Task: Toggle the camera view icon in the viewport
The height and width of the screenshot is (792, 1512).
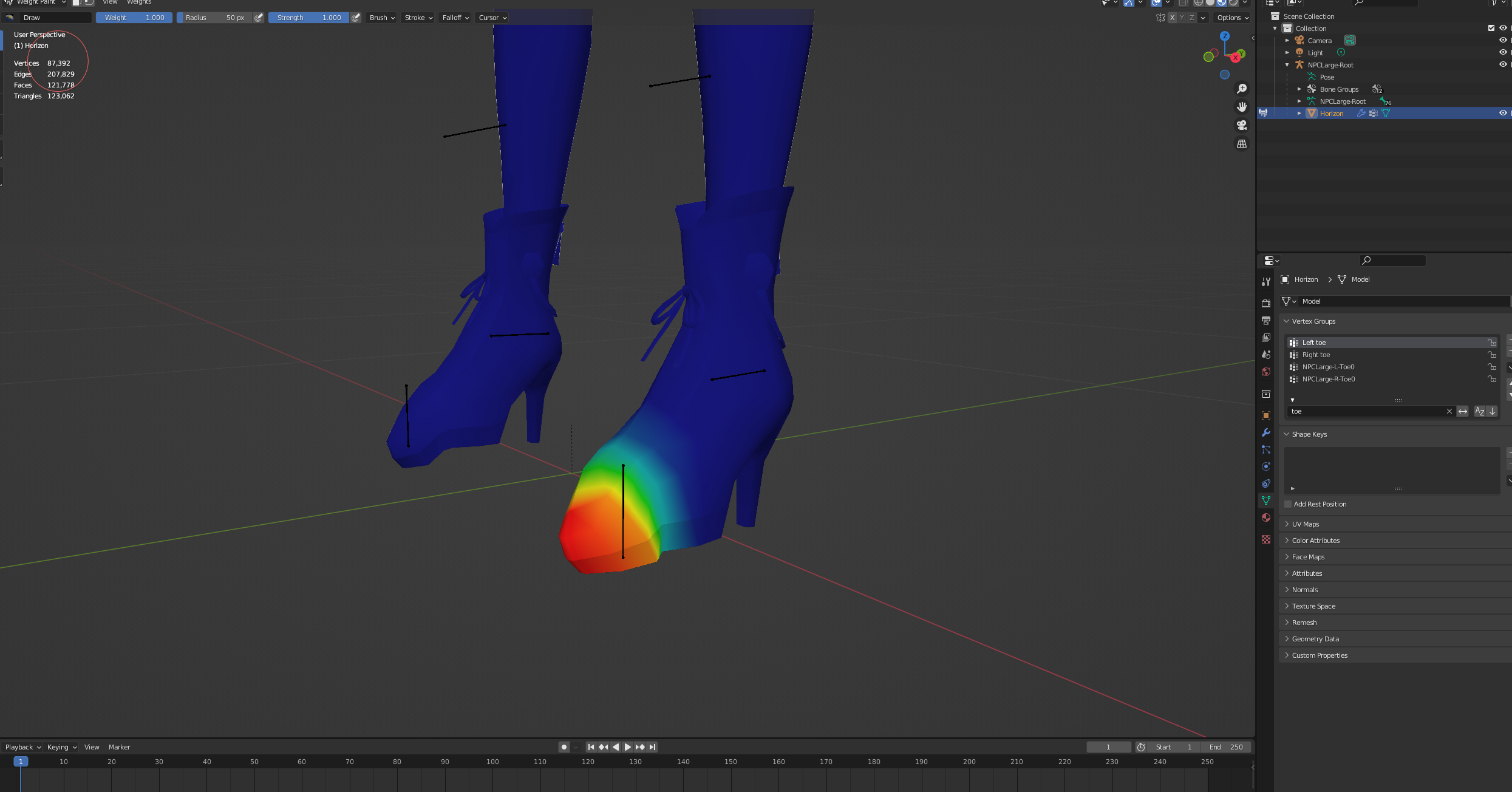Action: [x=1242, y=125]
